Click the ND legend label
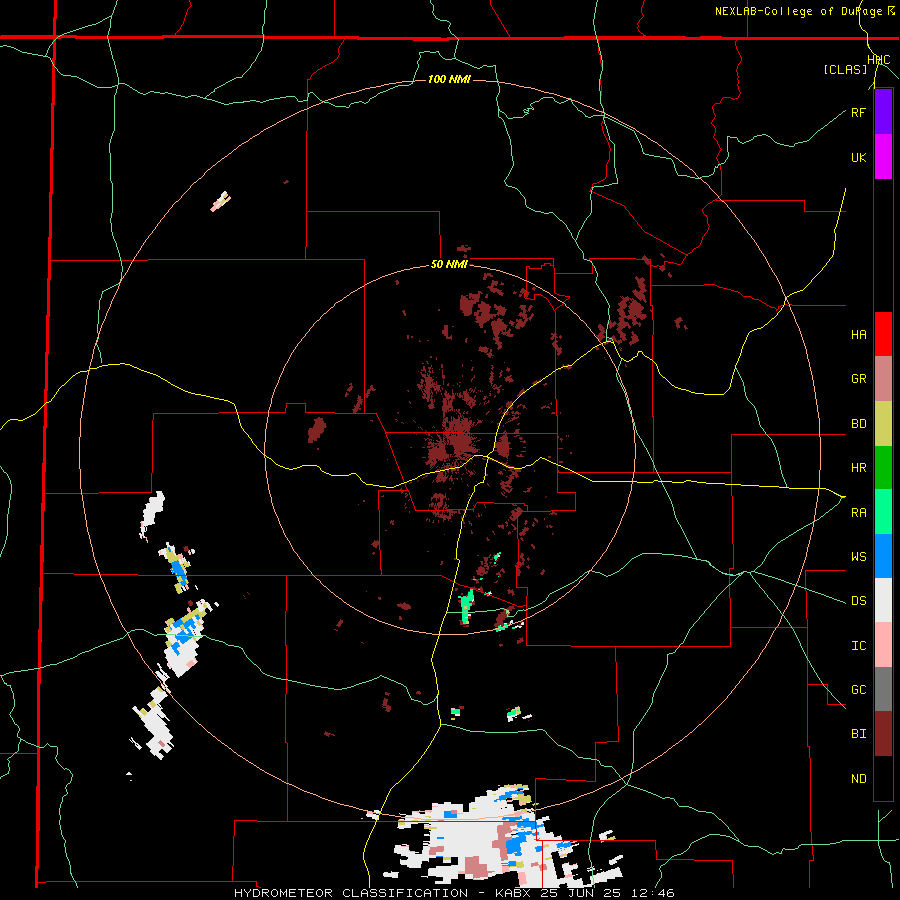Screen dimensions: 900x900 (x=858, y=779)
